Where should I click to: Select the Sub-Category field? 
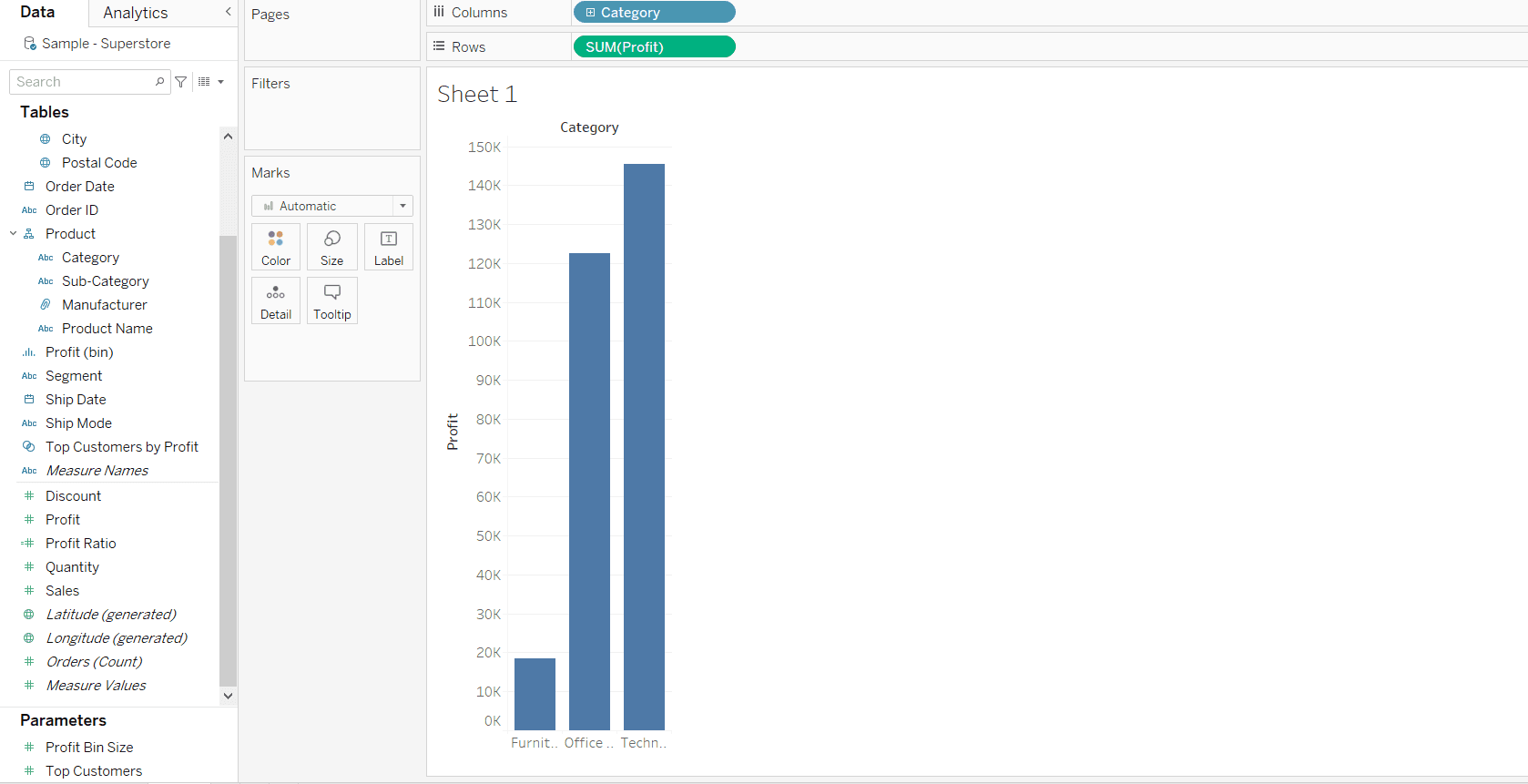pyautogui.click(x=106, y=281)
